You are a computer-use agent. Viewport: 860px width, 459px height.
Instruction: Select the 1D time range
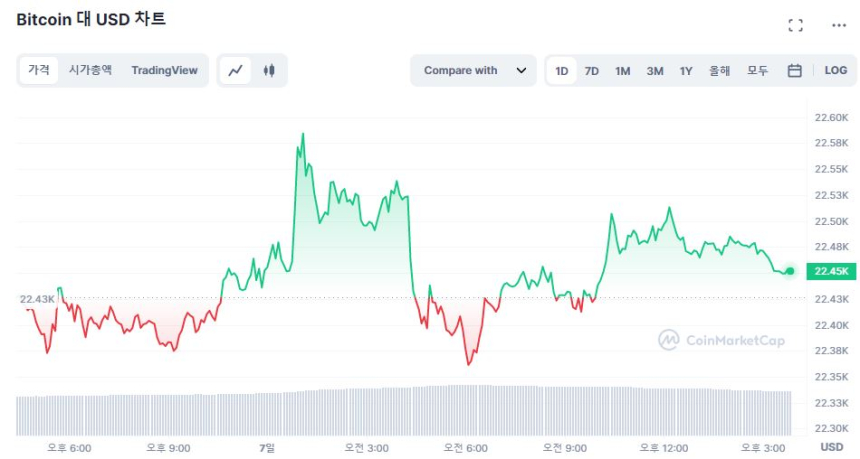coord(562,71)
